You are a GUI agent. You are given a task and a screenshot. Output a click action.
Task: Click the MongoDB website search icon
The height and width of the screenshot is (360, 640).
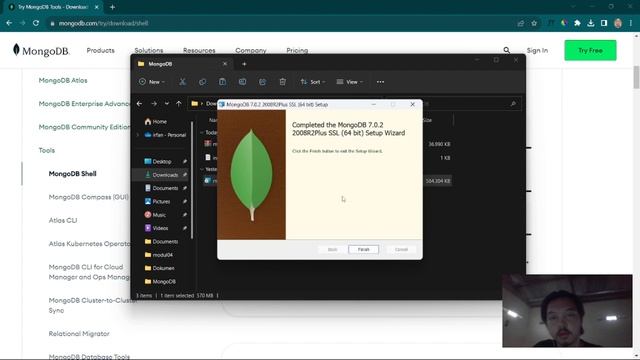point(507,50)
